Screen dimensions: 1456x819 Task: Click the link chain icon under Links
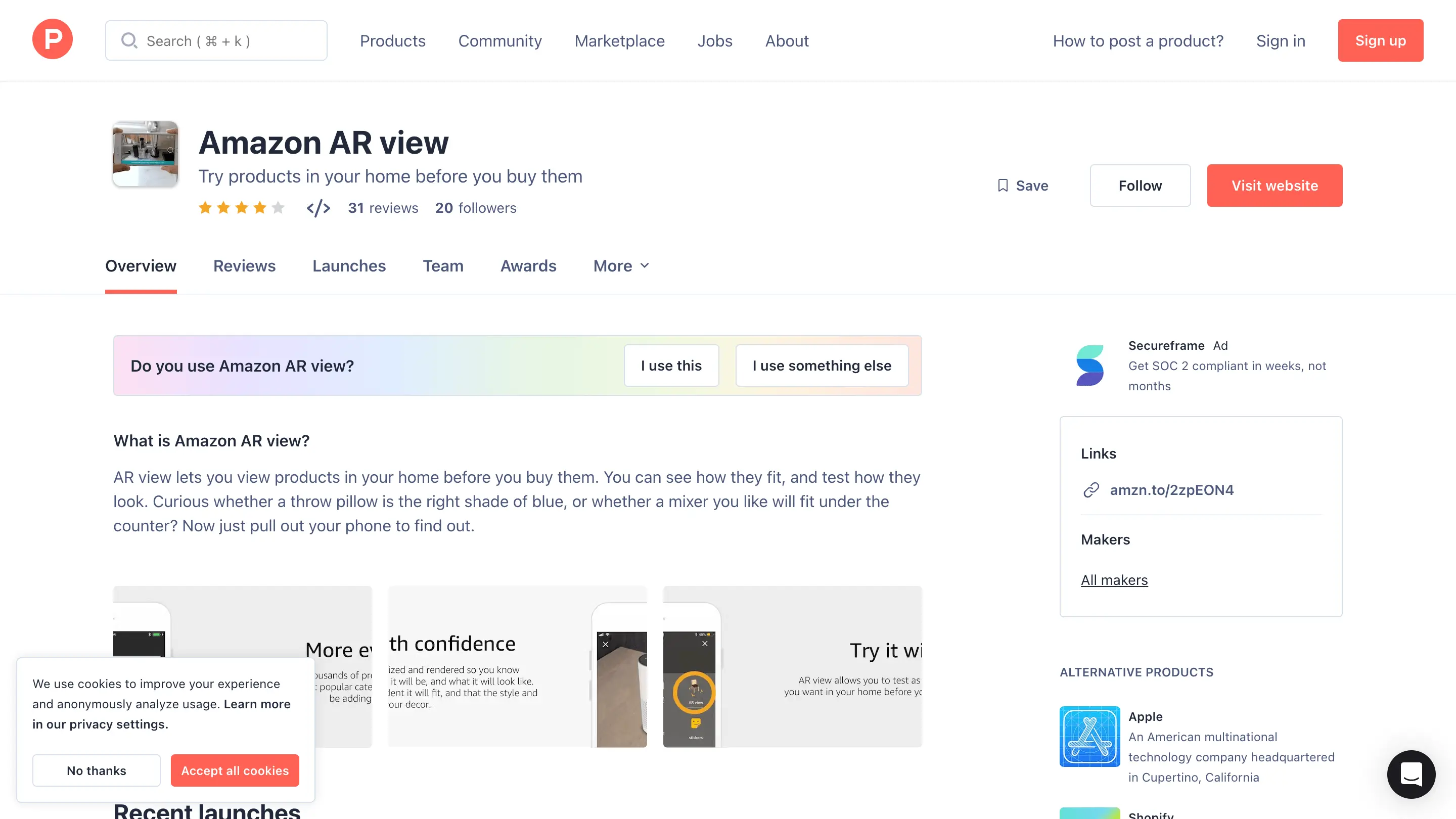[x=1090, y=489]
